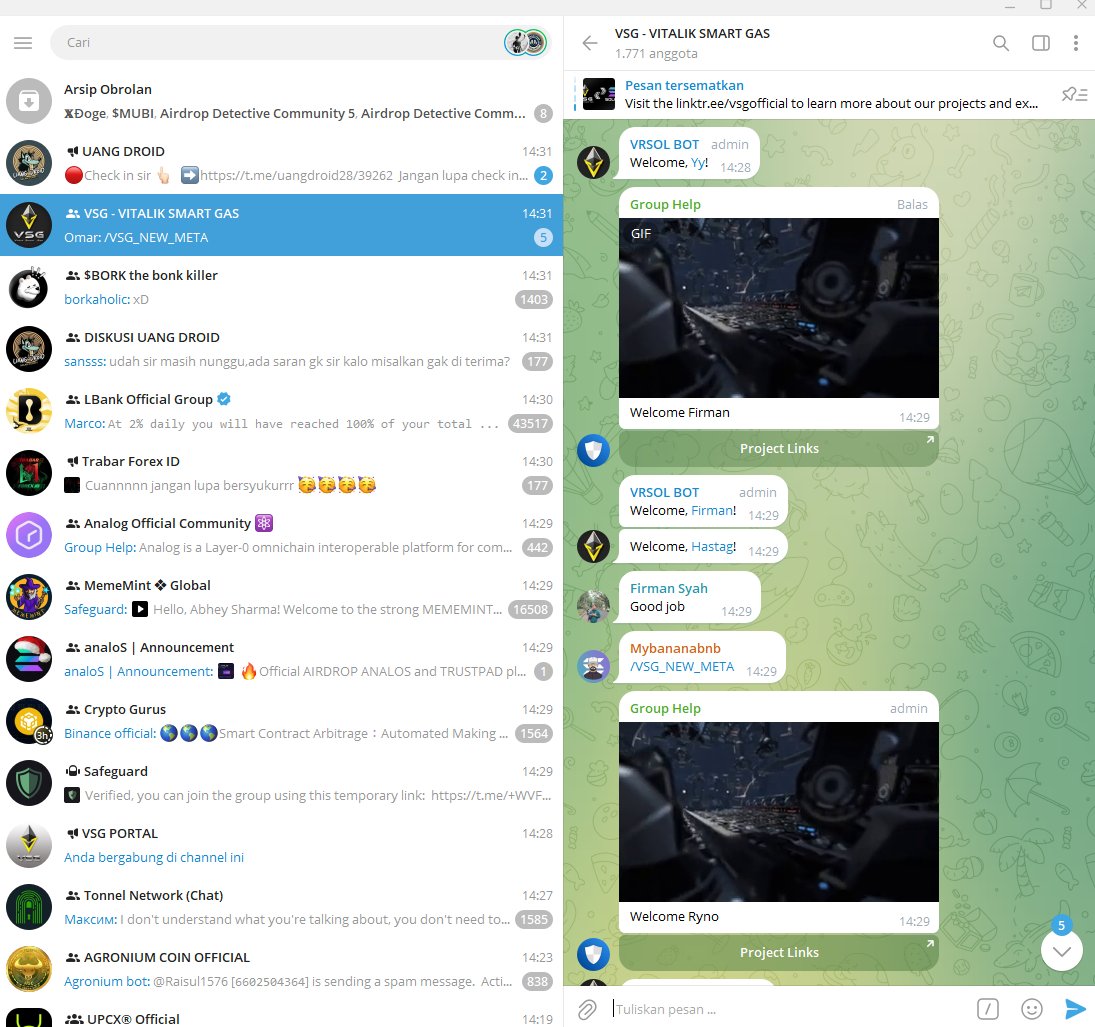This screenshot has width=1095, height=1027.
Task: Open the account switcher avatars in search bar
Action: (x=525, y=43)
